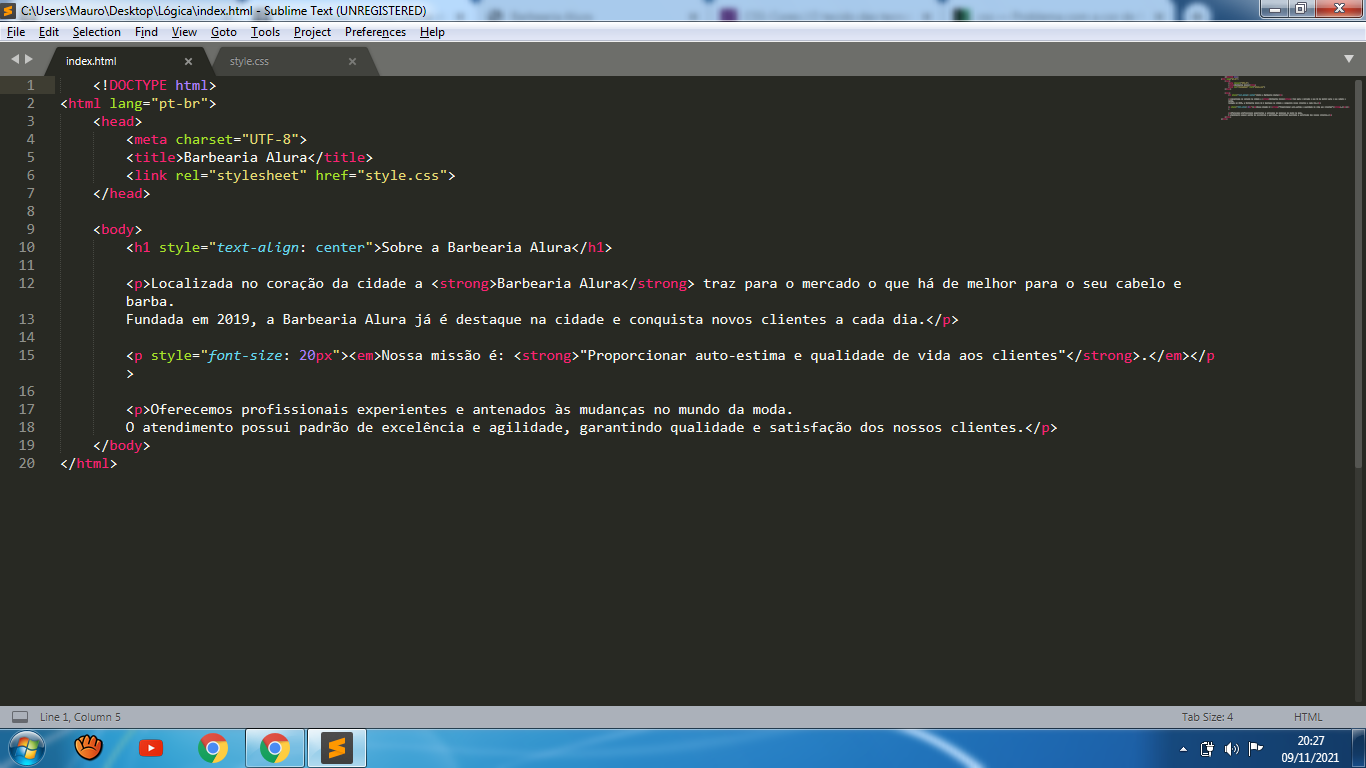Toggle the side bar panel switcher icon

click(x=19, y=717)
